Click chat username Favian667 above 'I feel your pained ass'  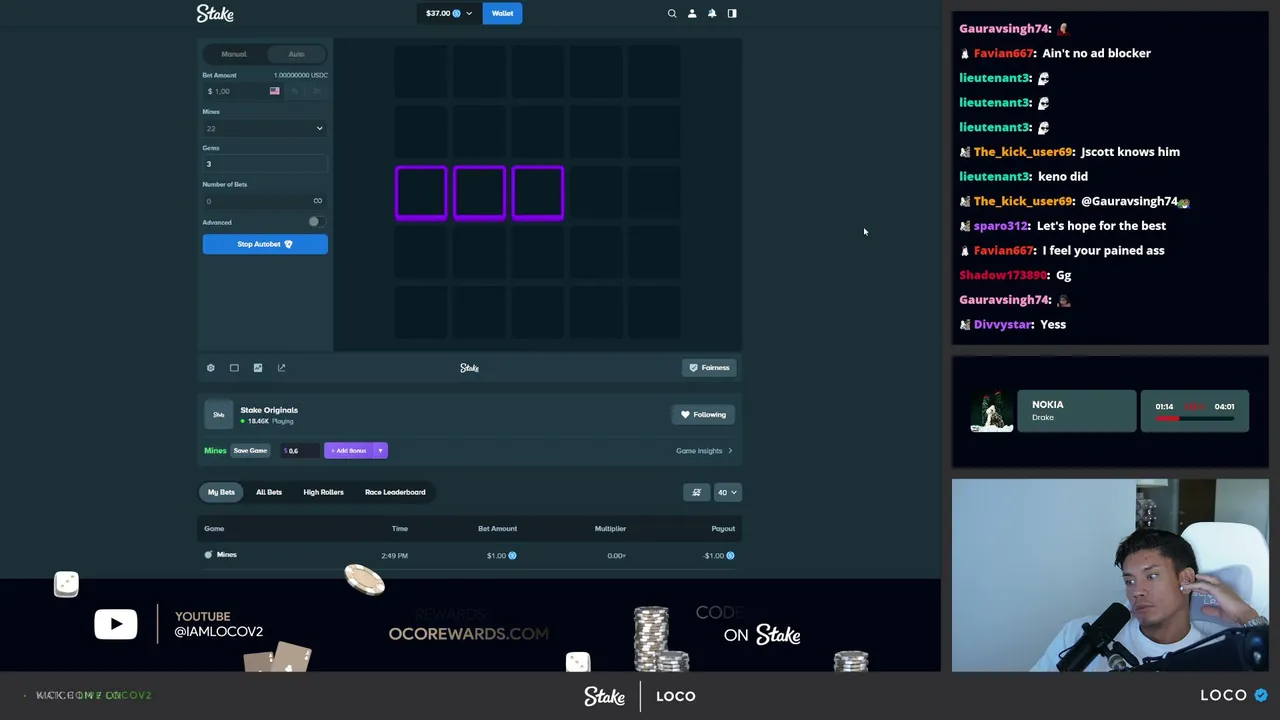pos(1003,250)
